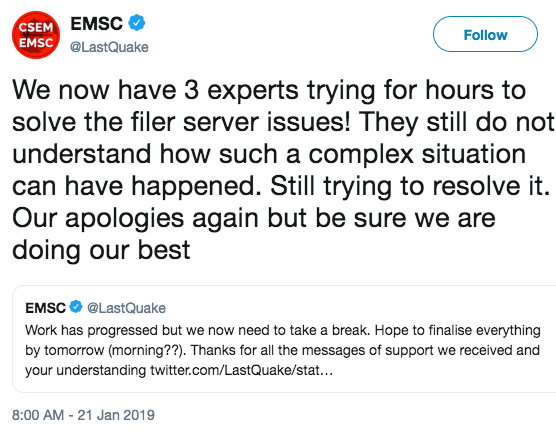Follow the EMSC account
Image resolution: width=556 pixels, height=437 pixels.
[485, 34]
